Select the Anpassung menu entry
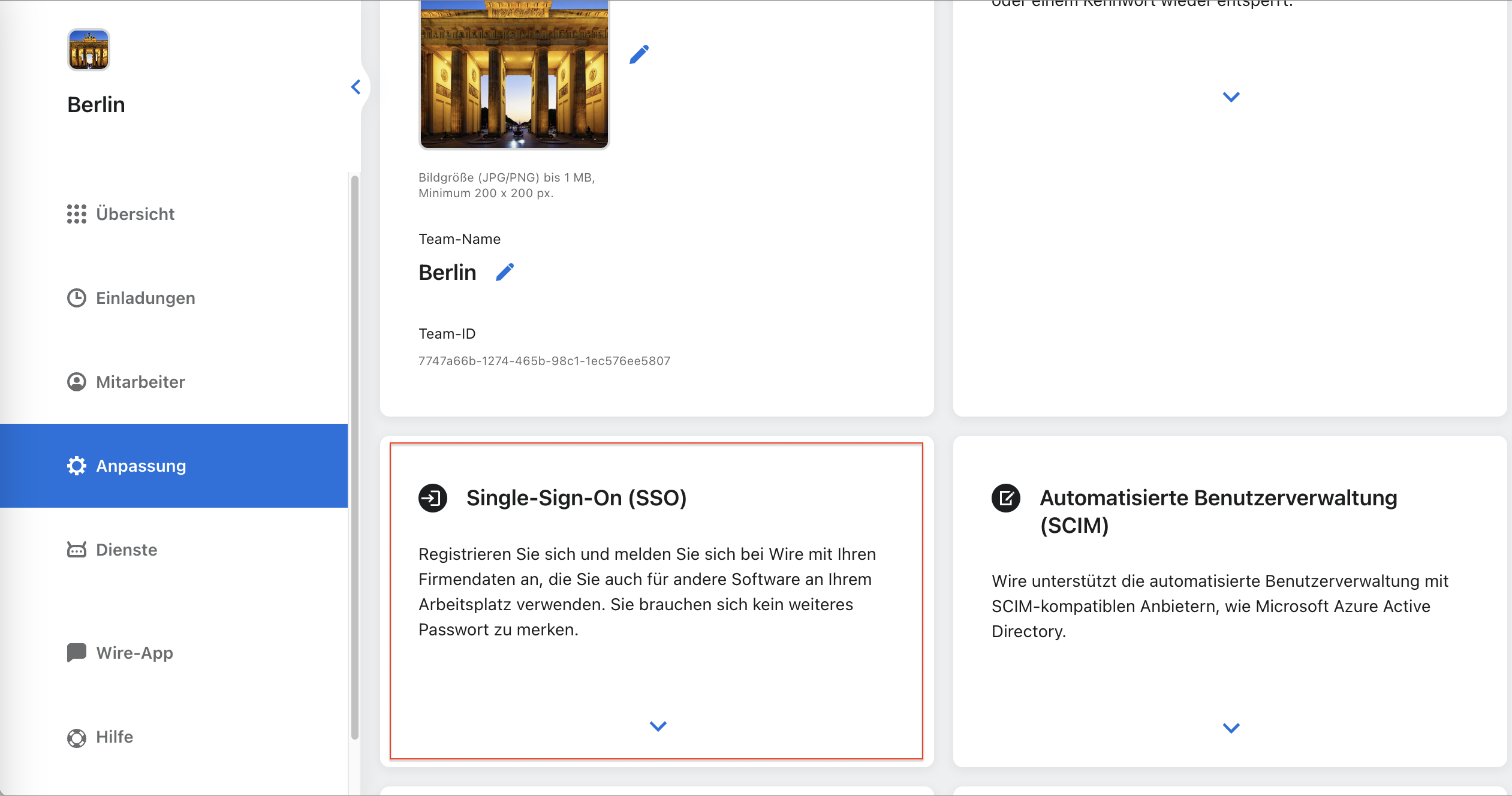This screenshot has height=796, width=1512. 174,466
